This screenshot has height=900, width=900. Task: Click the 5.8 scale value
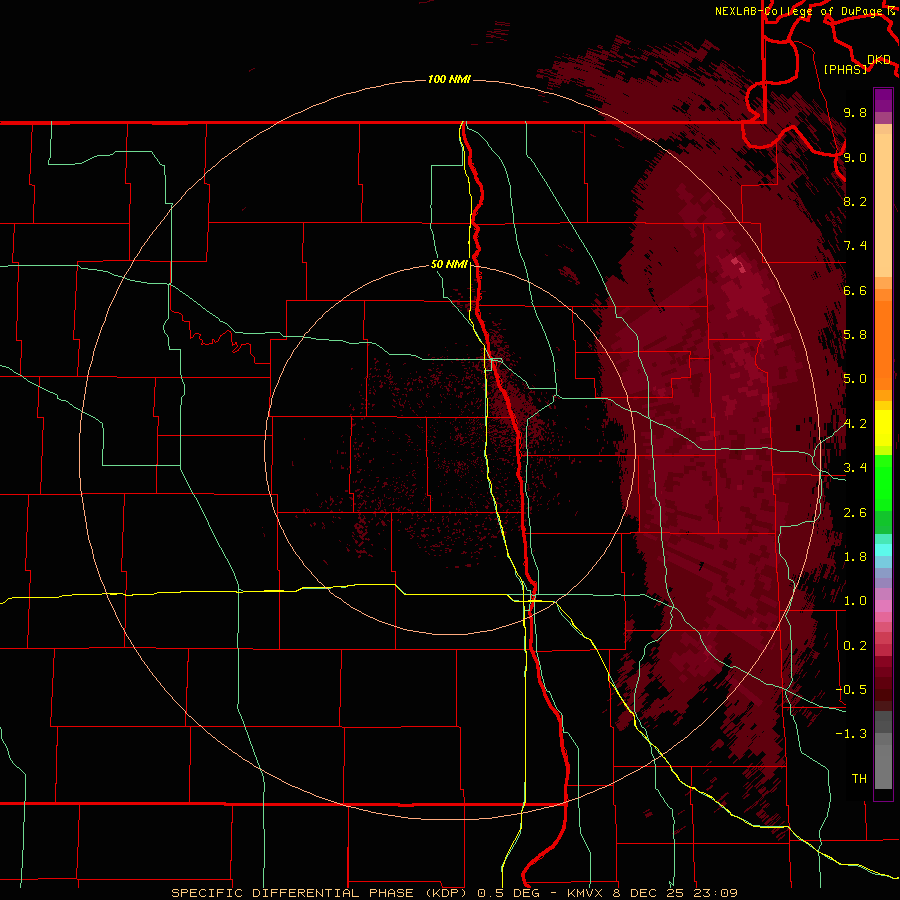pyautogui.click(x=855, y=335)
